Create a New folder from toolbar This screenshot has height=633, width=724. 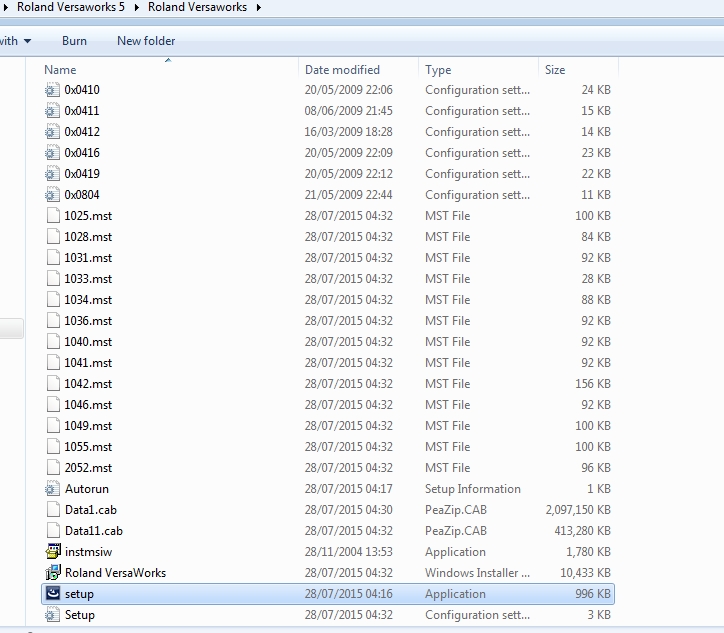click(x=146, y=41)
